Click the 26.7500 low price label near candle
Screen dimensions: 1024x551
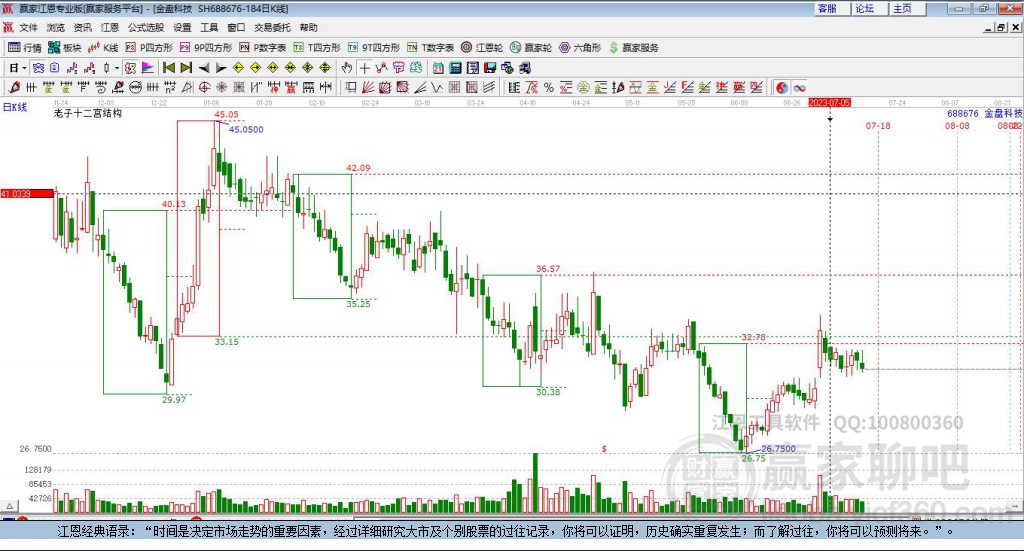coord(778,449)
